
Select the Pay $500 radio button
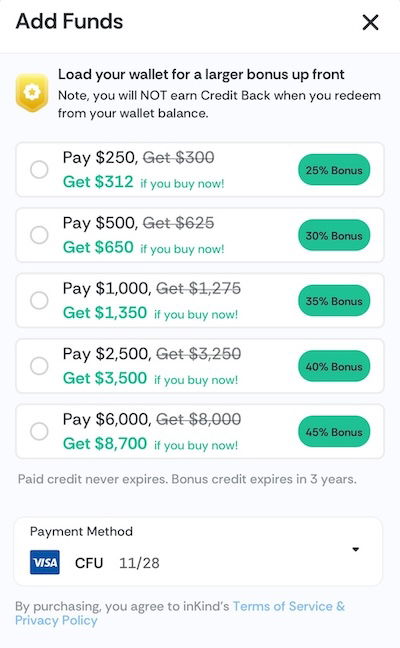[39, 235]
